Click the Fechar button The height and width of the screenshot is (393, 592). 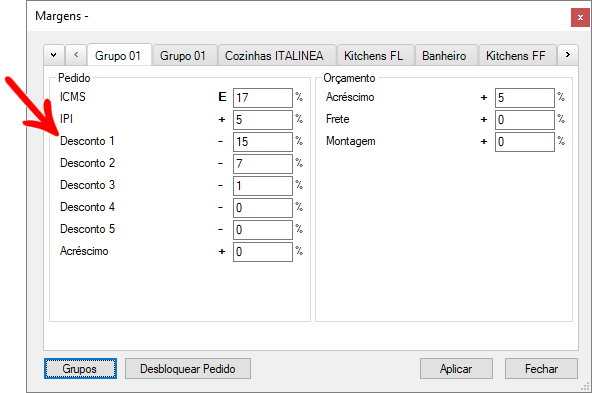[541, 368]
